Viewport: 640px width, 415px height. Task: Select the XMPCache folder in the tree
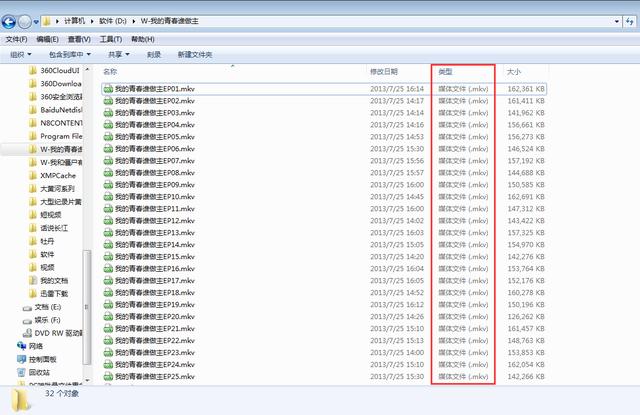point(58,175)
